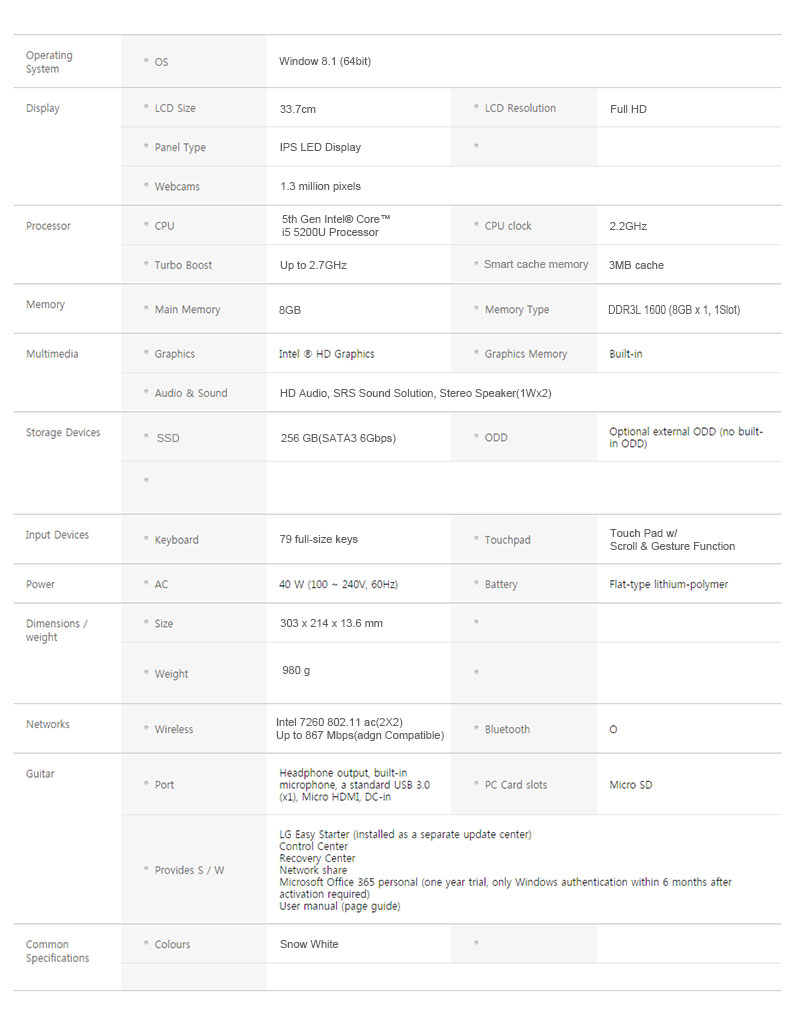This screenshot has width=800, height=1035.
Task: Click the Audio & Sound label
Action: point(191,393)
